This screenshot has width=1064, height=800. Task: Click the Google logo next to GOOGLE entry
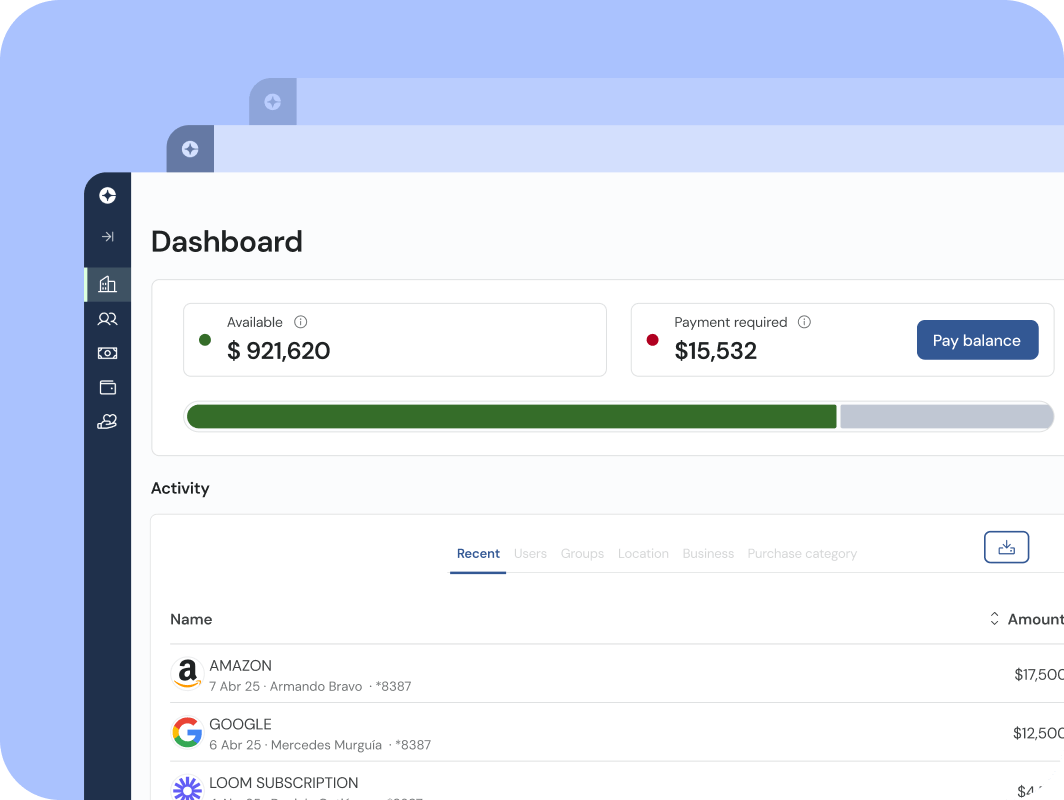pos(186,732)
